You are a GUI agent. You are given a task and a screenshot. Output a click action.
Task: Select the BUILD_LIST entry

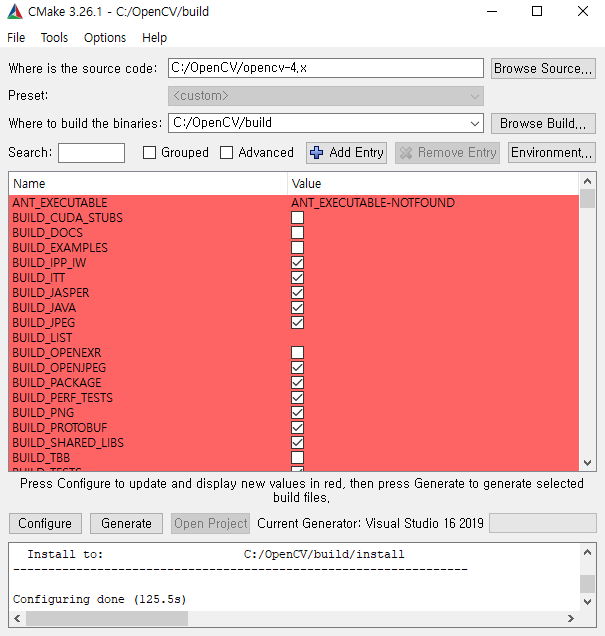42,338
